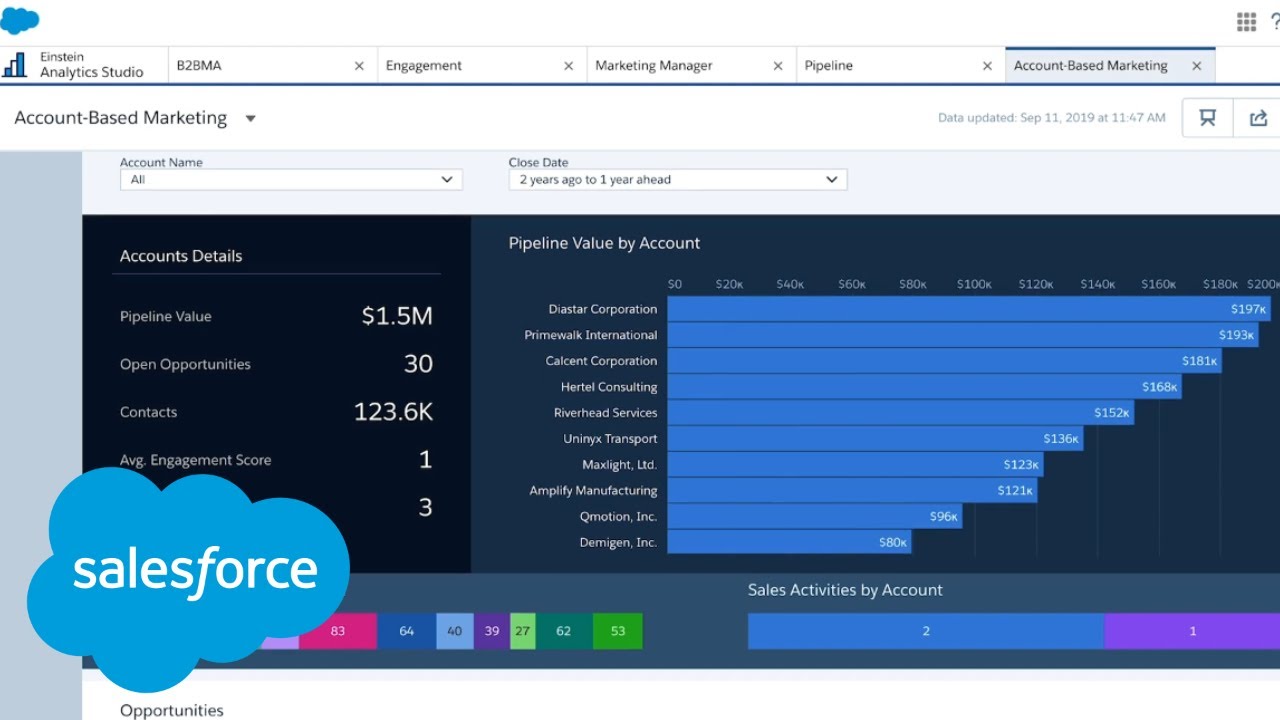Click the Opportunities section heading

pyautogui.click(x=172, y=710)
